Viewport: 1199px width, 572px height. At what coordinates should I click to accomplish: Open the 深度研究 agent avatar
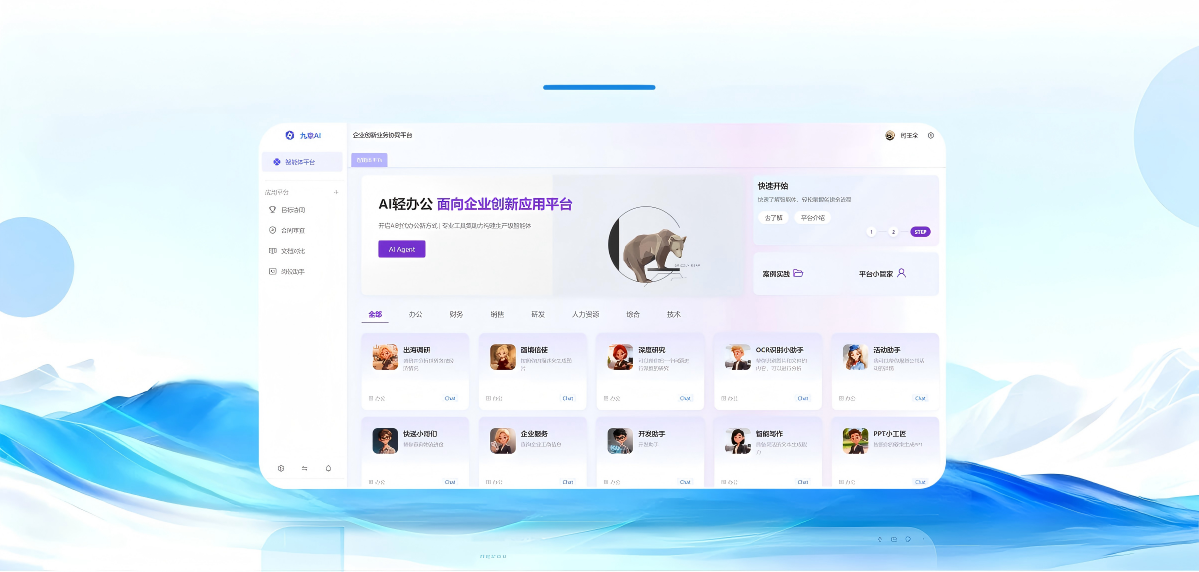coord(620,357)
